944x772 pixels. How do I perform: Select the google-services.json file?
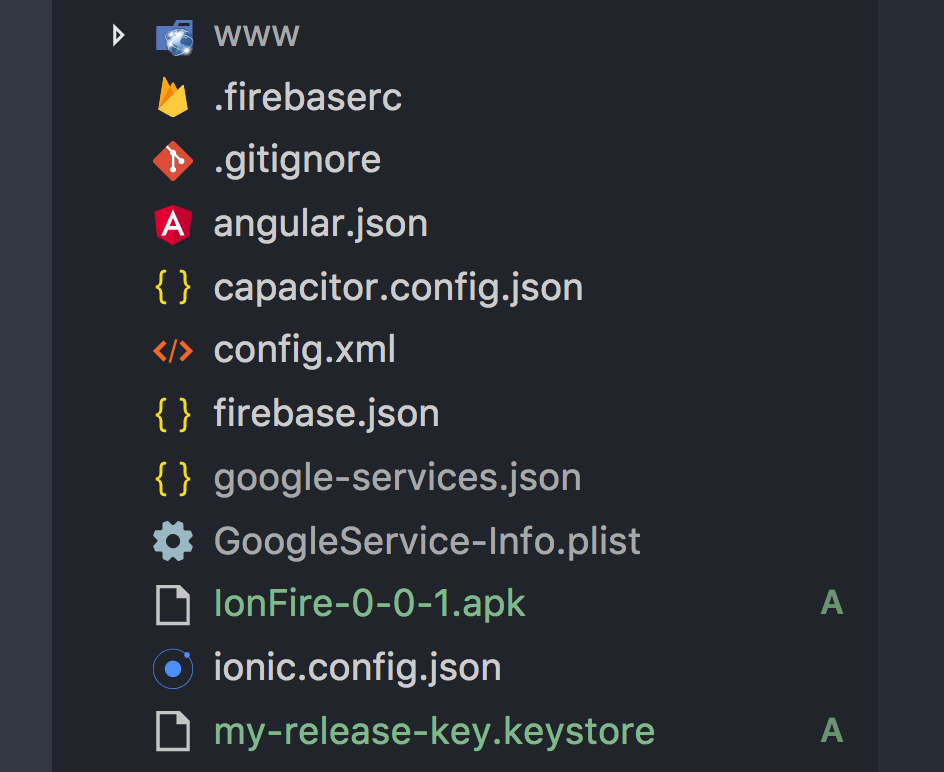click(x=397, y=477)
